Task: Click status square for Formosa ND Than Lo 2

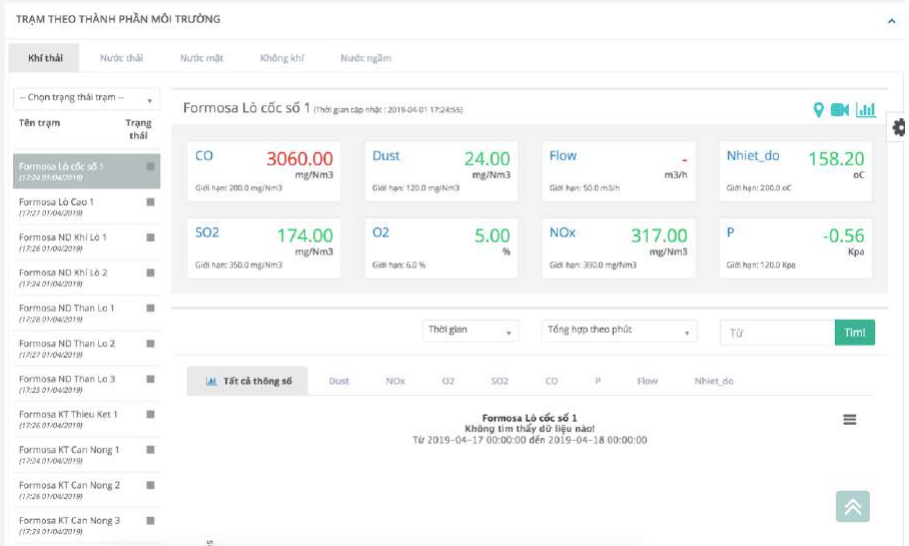Action: [x=150, y=343]
